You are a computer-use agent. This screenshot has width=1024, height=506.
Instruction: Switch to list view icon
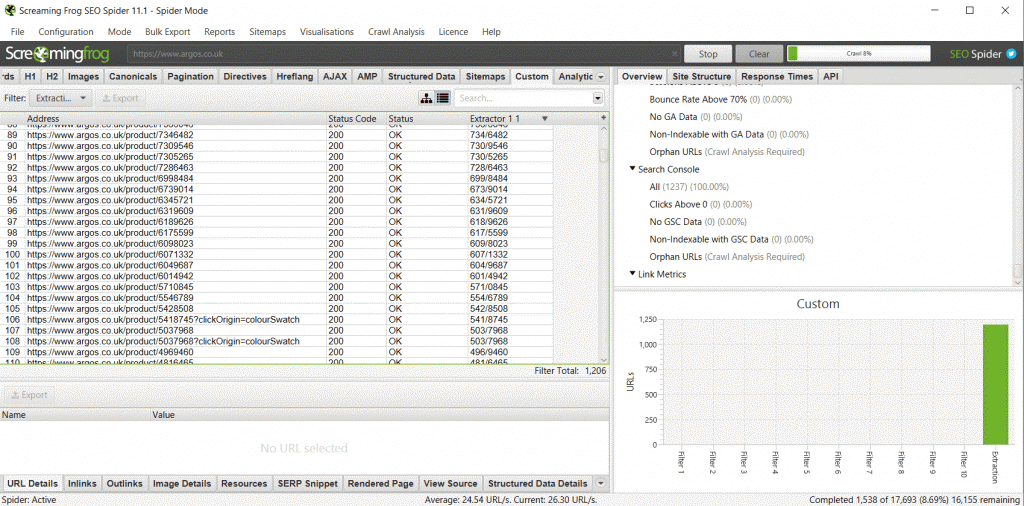point(443,98)
